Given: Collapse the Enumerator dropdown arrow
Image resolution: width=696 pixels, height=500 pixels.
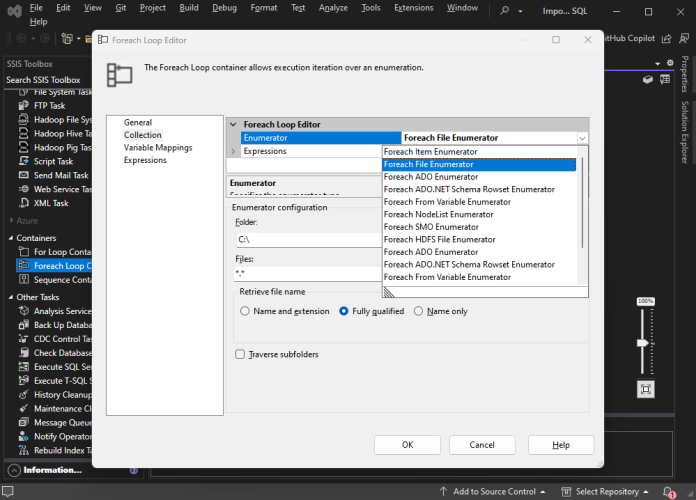Looking at the screenshot, I should click(581, 138).
